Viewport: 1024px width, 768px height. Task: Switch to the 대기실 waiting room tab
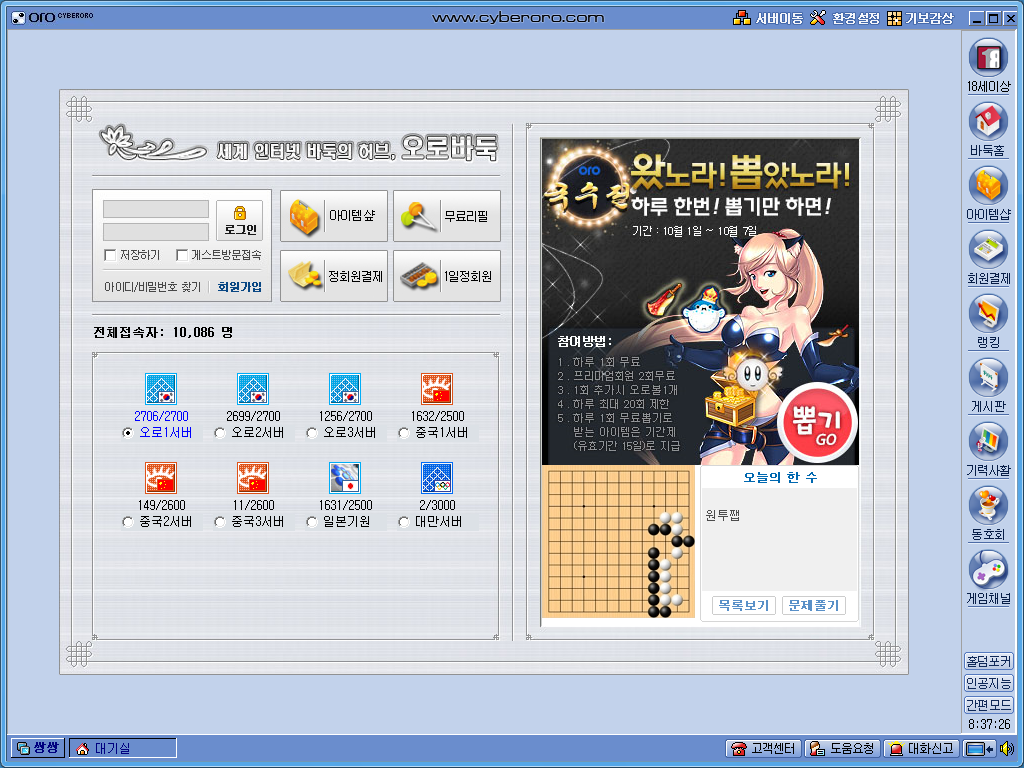[x=123, y=748]
